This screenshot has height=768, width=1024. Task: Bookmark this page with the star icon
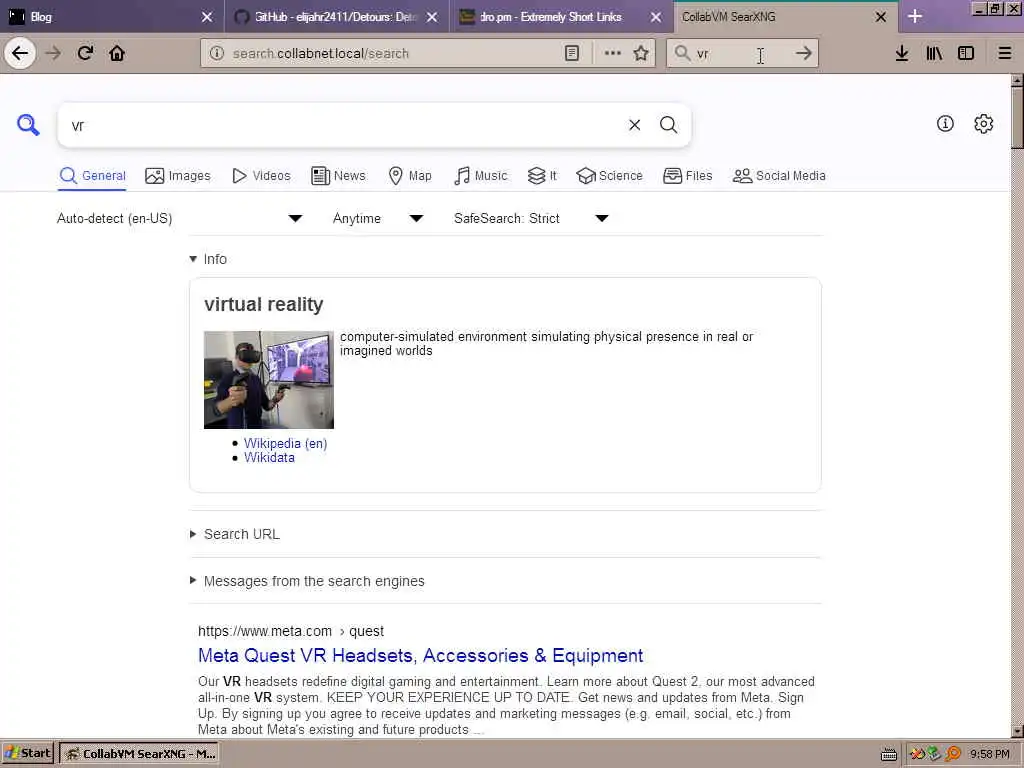(x=641, y=53)
